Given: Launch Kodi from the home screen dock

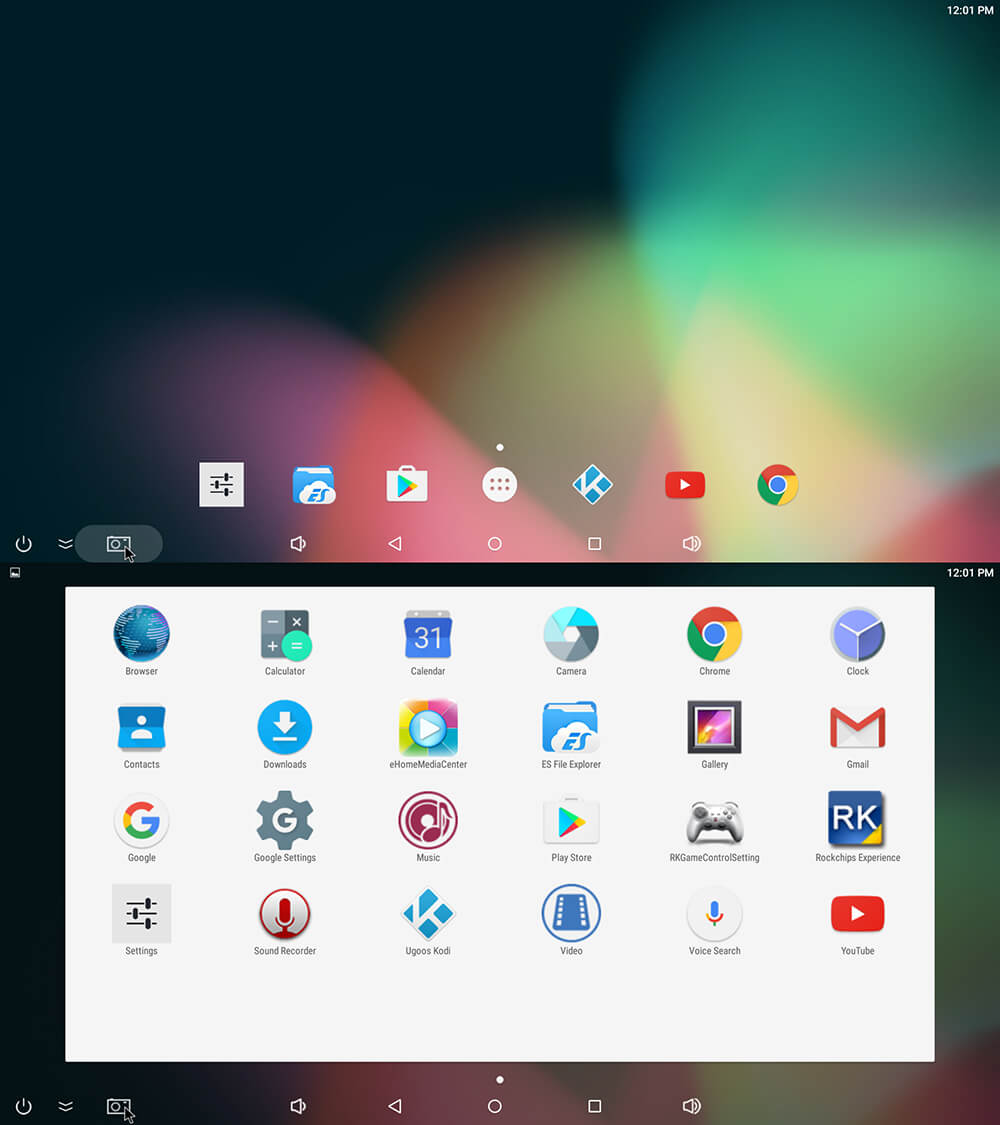Looking at the screenshot, I should (593, 485).
